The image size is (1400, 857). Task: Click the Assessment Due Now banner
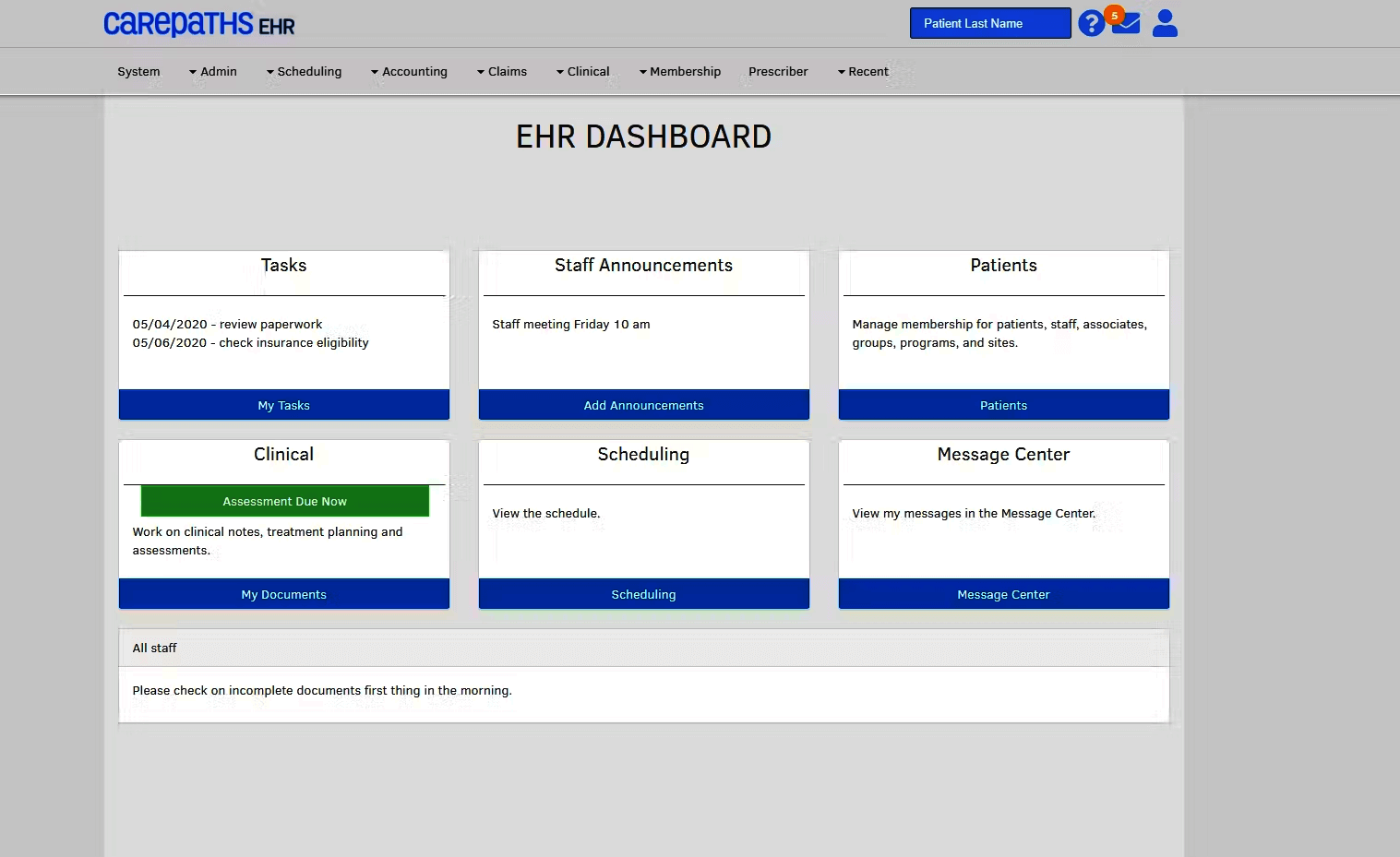pos(283,501)
